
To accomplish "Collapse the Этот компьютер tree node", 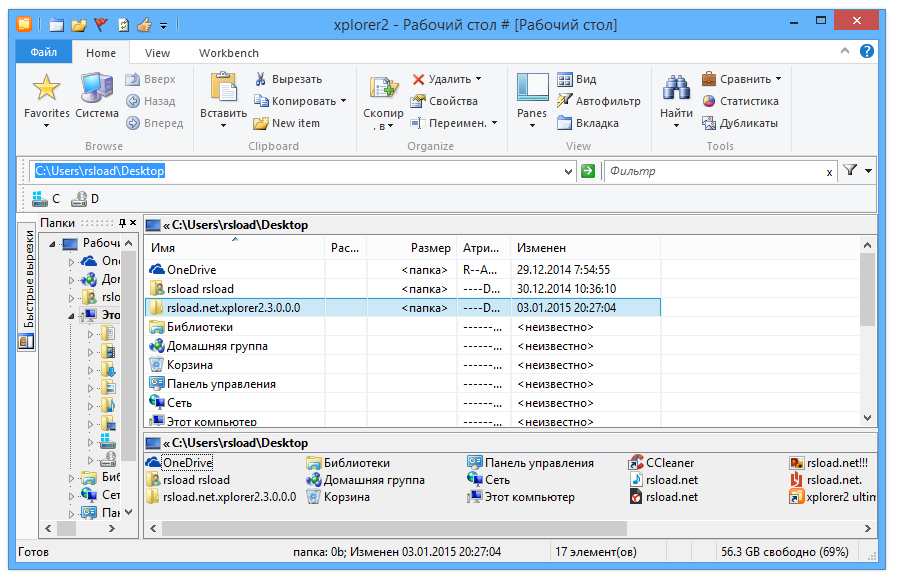I will pos(71,316).
